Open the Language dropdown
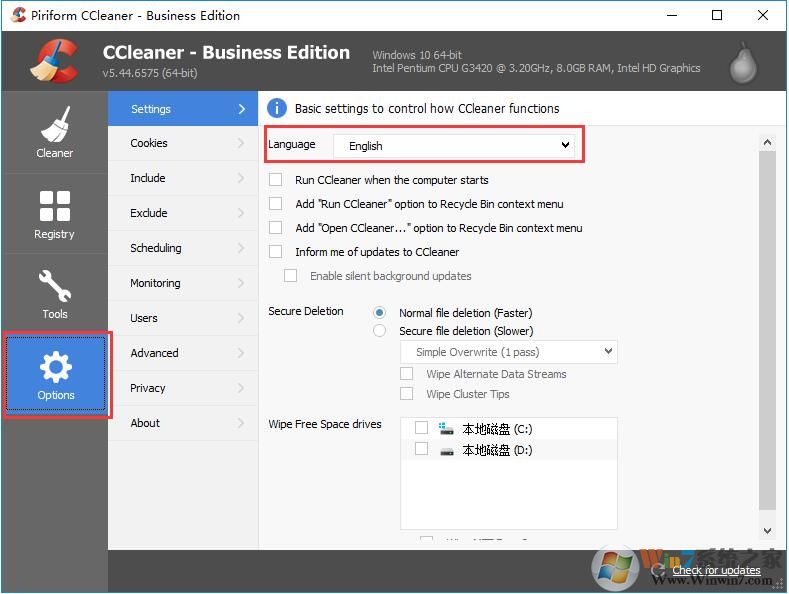789x594 pixels. click(x=457, y=146)
